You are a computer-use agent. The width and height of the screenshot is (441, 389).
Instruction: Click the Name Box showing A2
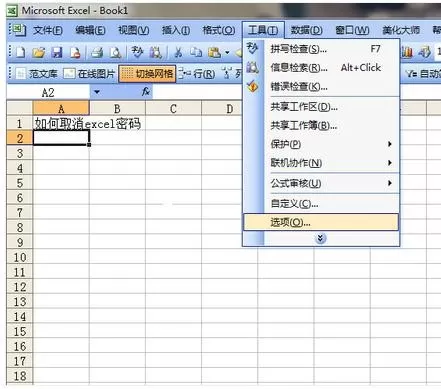click(48, 92)
